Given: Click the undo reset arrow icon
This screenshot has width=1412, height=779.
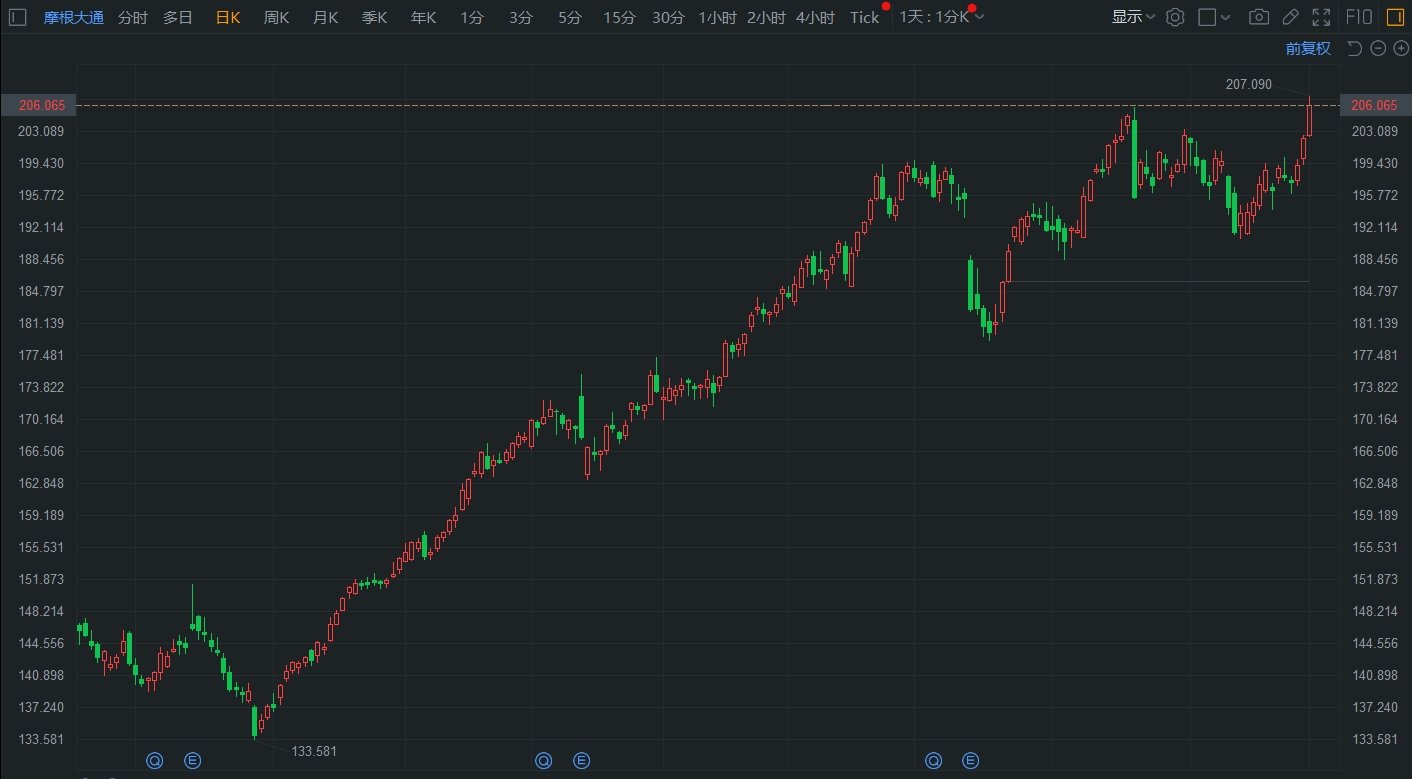Looking at the screenshot, I should coord(1354,48).
